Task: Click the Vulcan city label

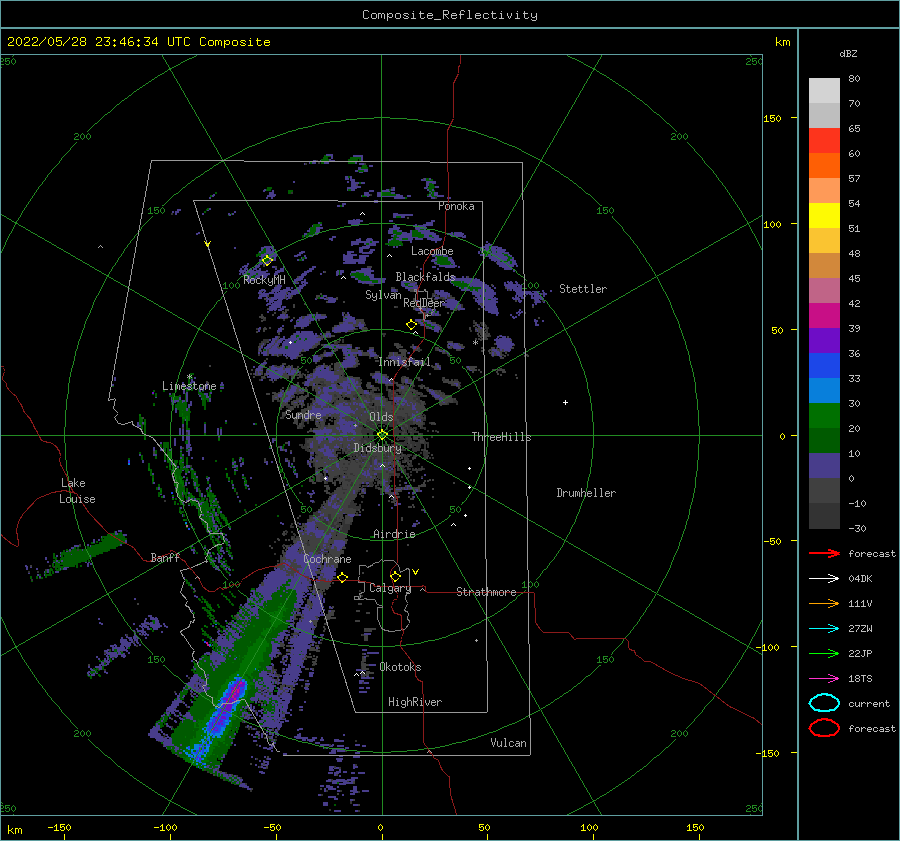Action: [509, 743]
